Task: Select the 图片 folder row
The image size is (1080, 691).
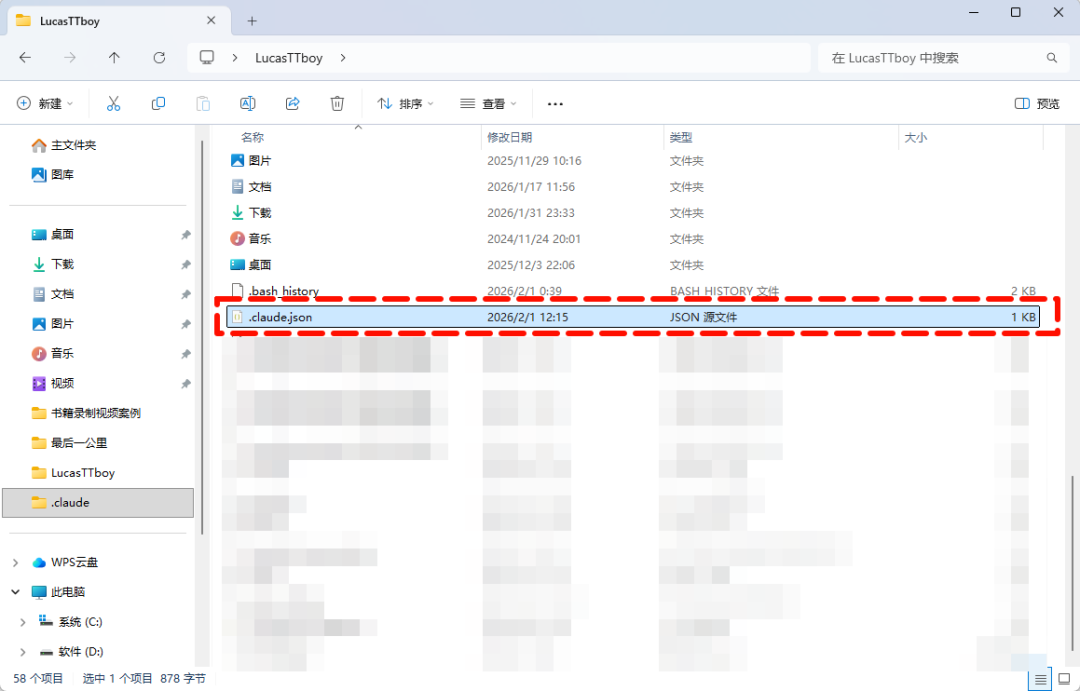Action: coord(632,161)
